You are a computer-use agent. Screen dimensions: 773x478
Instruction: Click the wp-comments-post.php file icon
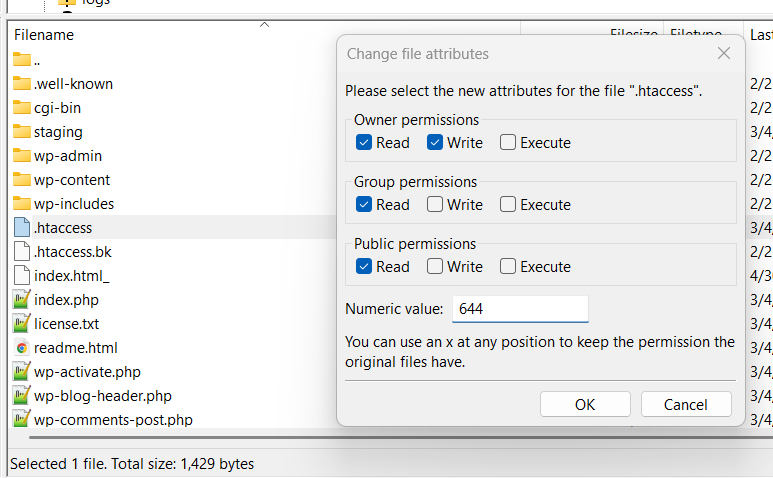tap(22, 419)
